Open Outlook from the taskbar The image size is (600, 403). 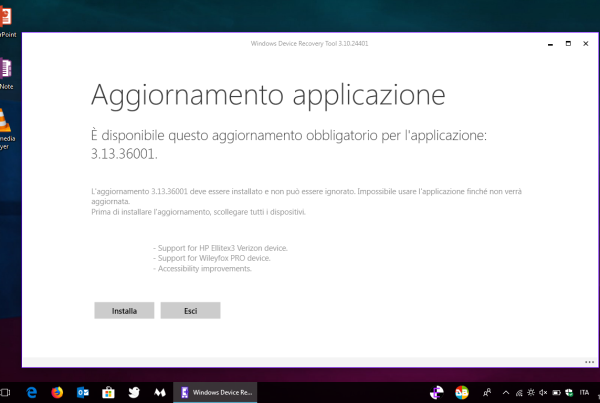point(82,392)
